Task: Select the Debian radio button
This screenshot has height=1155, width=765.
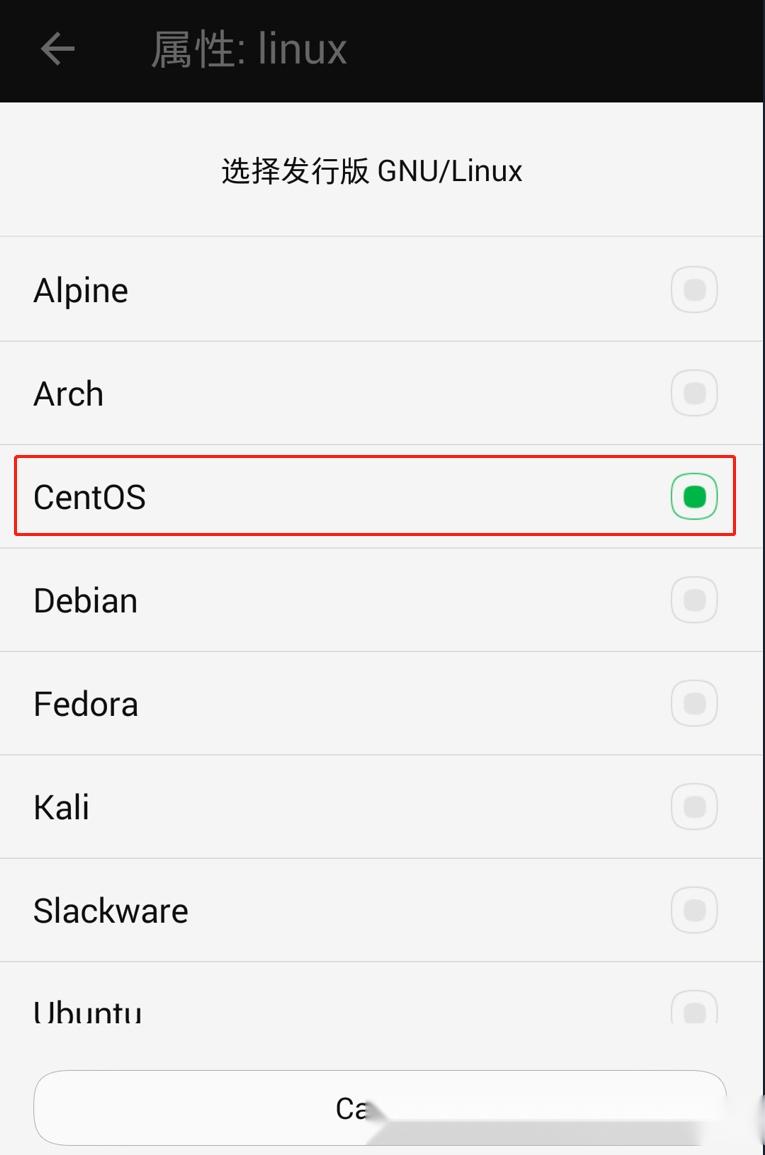Action: [694, 600]
